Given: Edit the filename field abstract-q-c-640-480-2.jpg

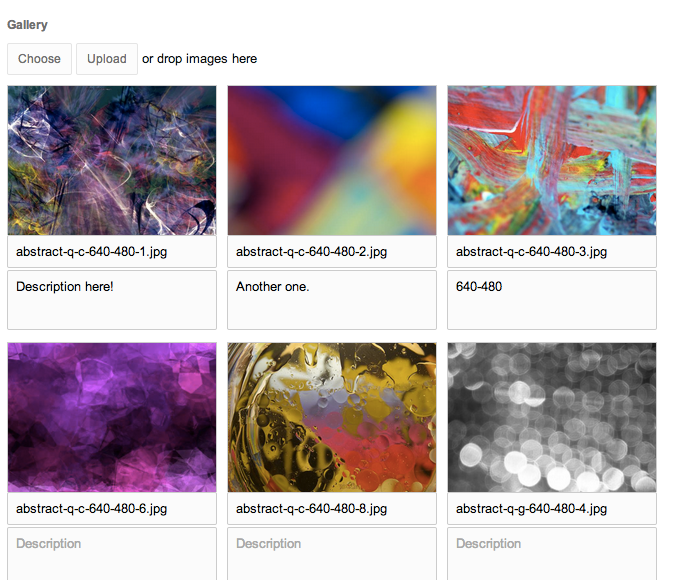Looking at the screenshot, I should point(332,252).
